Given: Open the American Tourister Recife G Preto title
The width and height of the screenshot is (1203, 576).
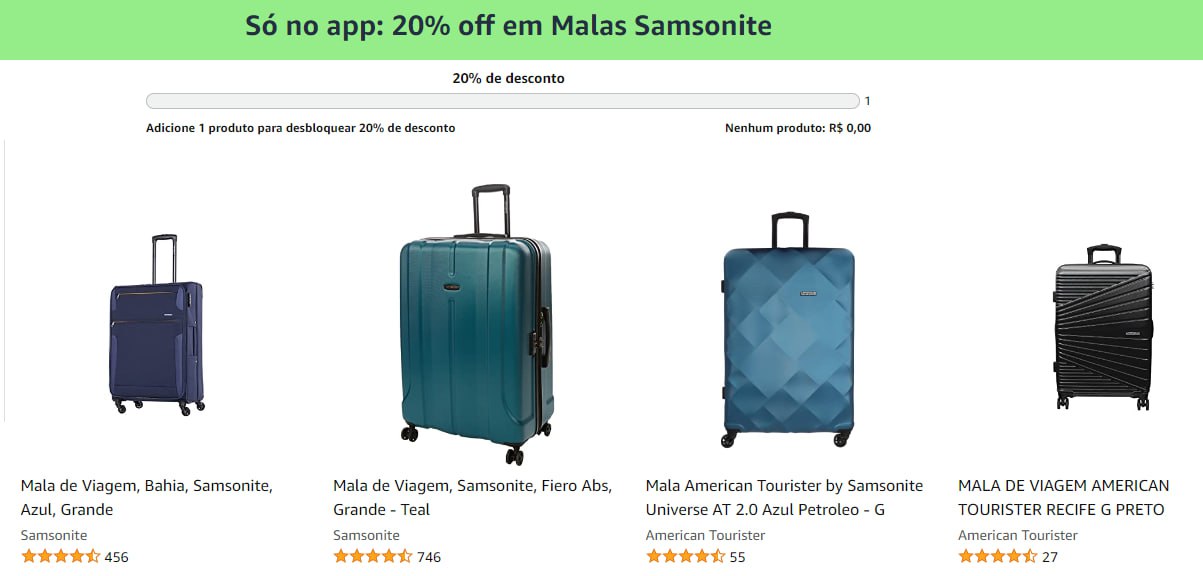Looking at the screenshot, I should click(1064, 497).
